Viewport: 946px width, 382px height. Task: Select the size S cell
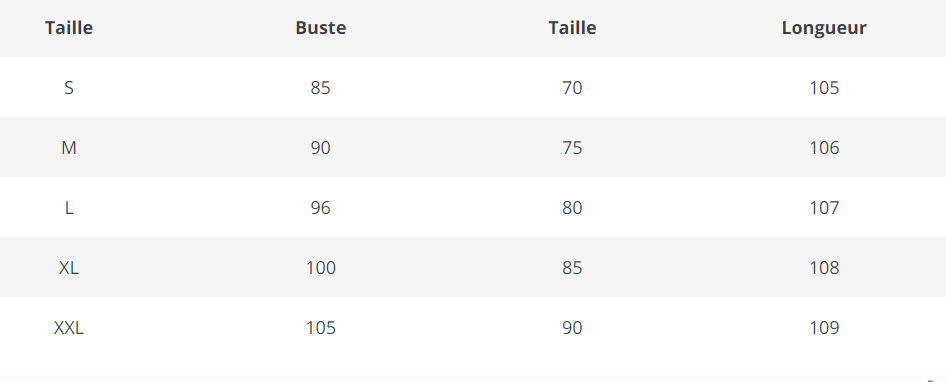click(x=69, y=88)
